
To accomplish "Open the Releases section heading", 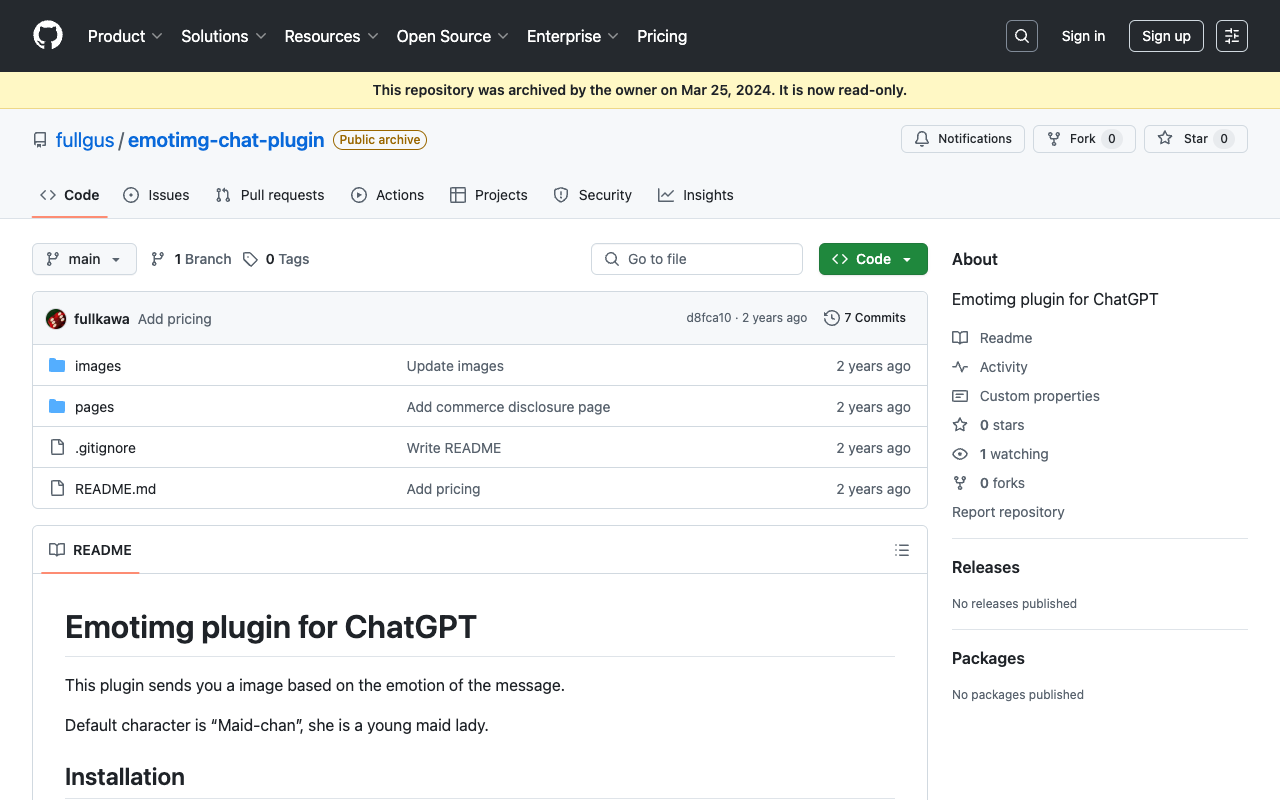I will (986, 567).
